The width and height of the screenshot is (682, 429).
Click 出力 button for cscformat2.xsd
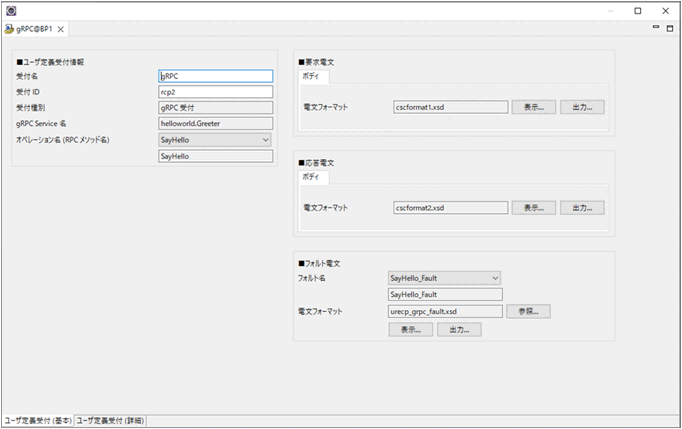581,208
